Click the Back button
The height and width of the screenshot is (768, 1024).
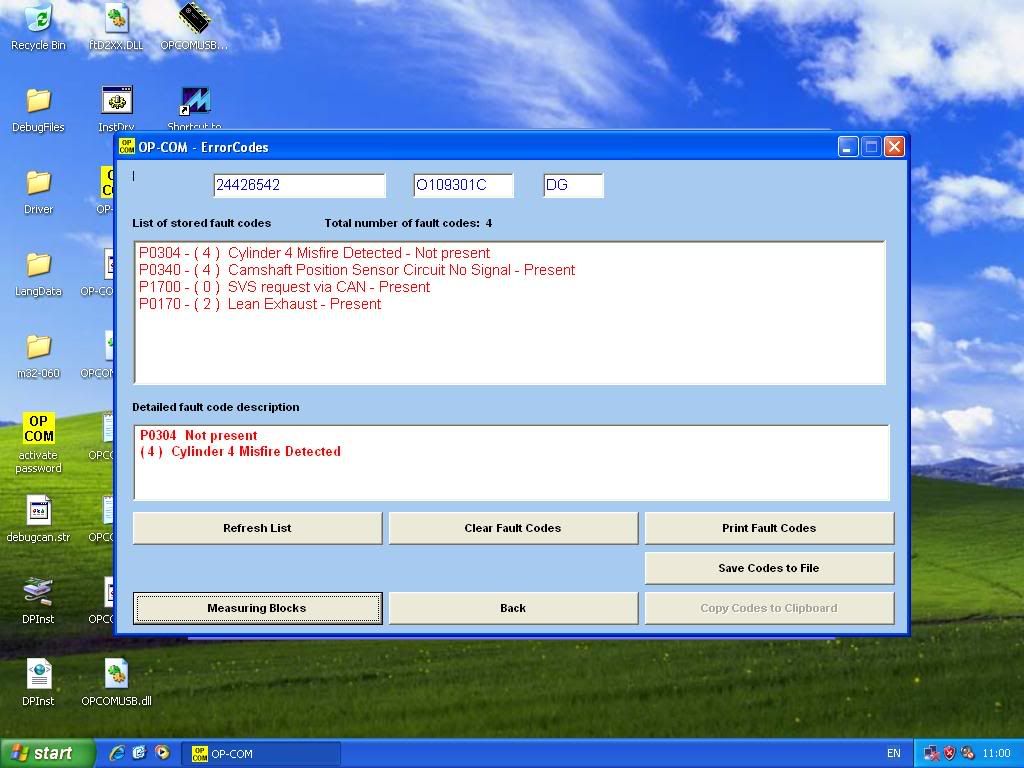513,608
